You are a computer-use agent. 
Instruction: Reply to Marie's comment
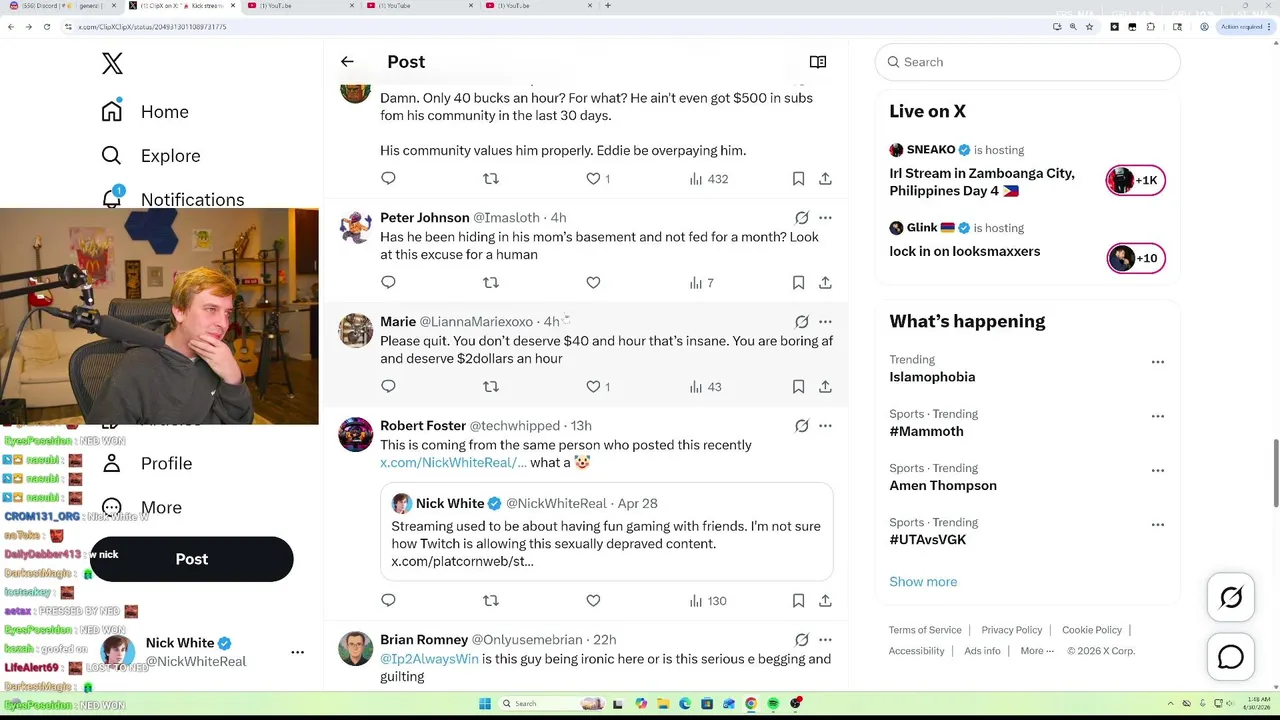[388, 387]
